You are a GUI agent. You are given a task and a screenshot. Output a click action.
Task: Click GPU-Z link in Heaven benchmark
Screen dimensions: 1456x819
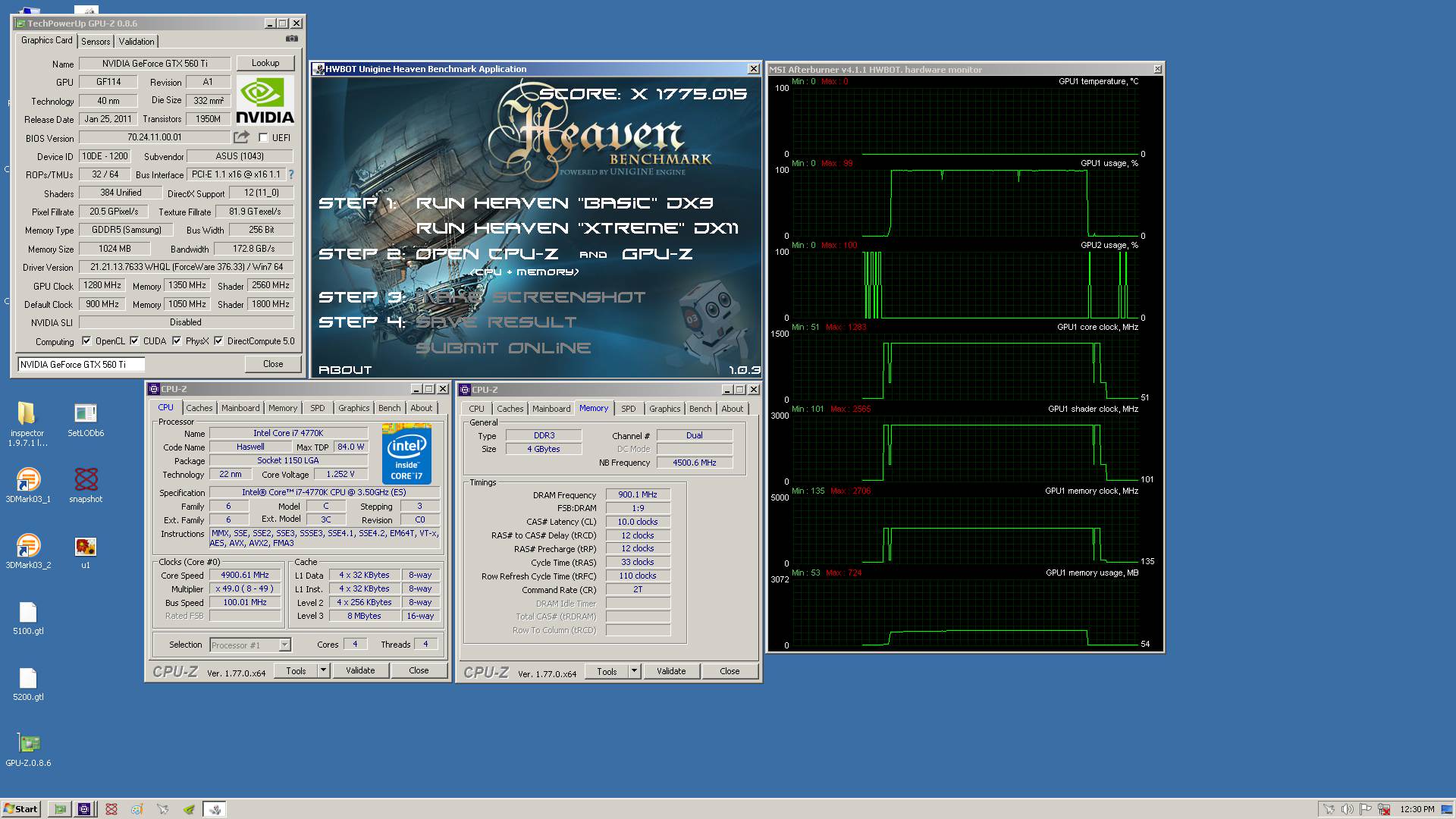tap(657, 254)
